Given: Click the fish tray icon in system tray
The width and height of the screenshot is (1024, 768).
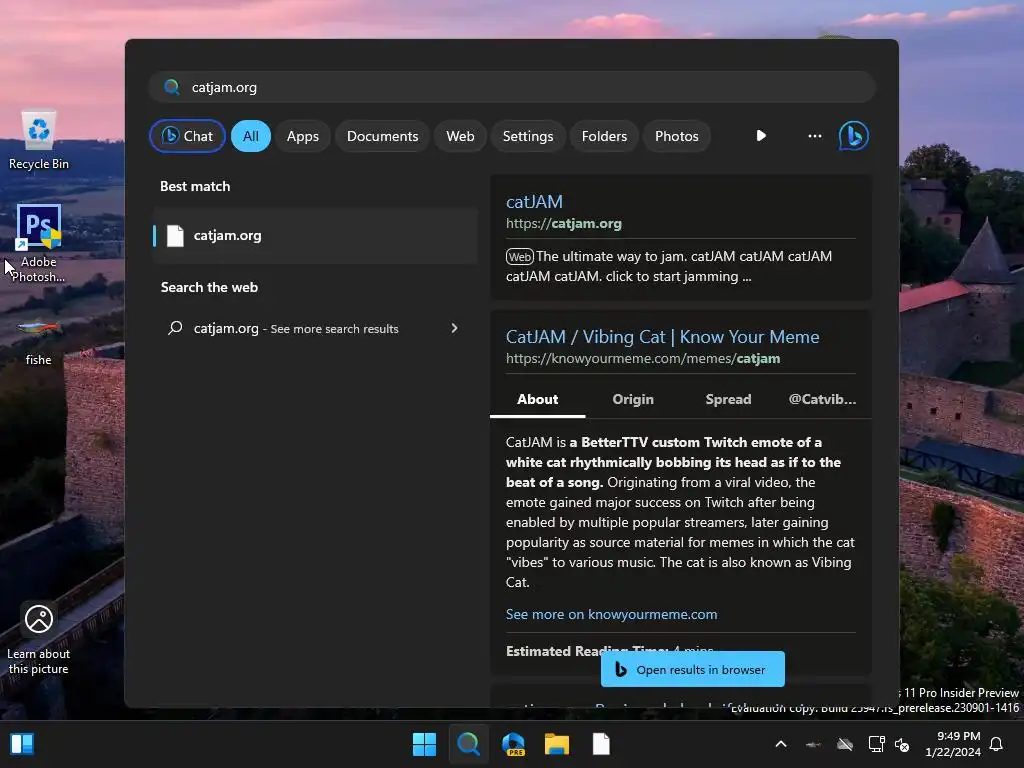Looking at the screenshot, I should click(x=813, y=744).
